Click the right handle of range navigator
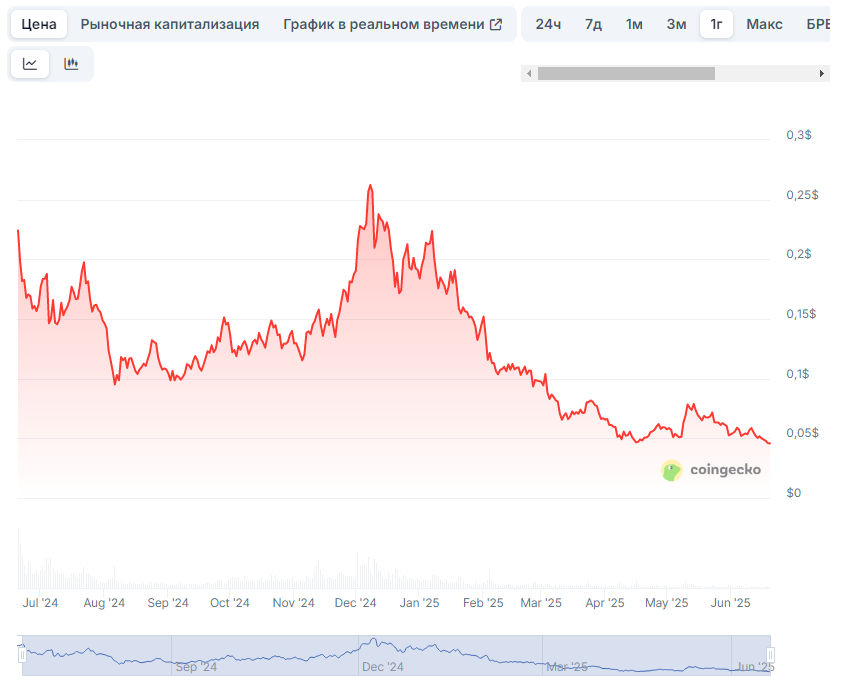 coord(770,655)
